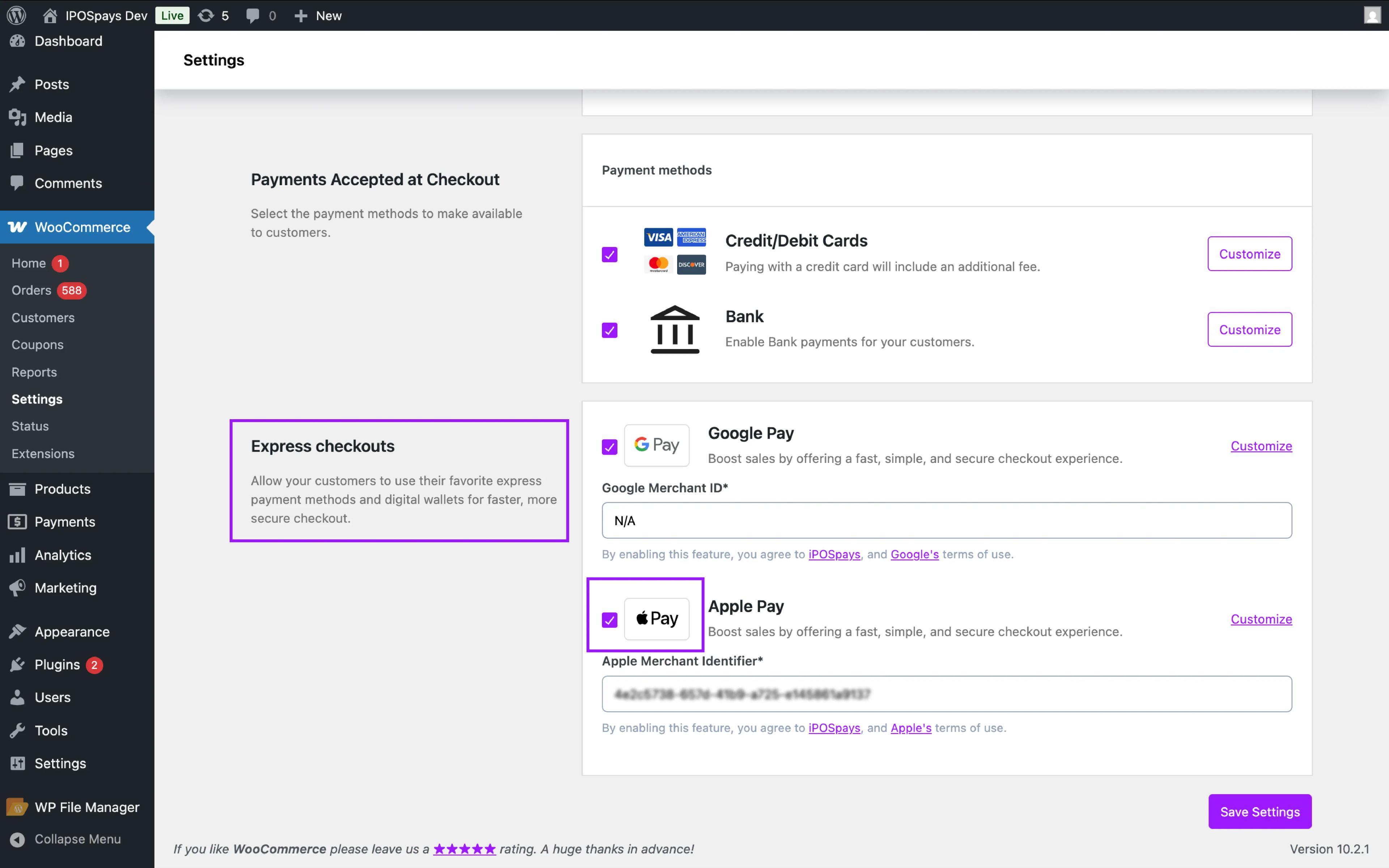Viewport: 1389px width, 868px height.
Task: Click the WordPress logo in admin bar
Action: [x=17, y=16]
